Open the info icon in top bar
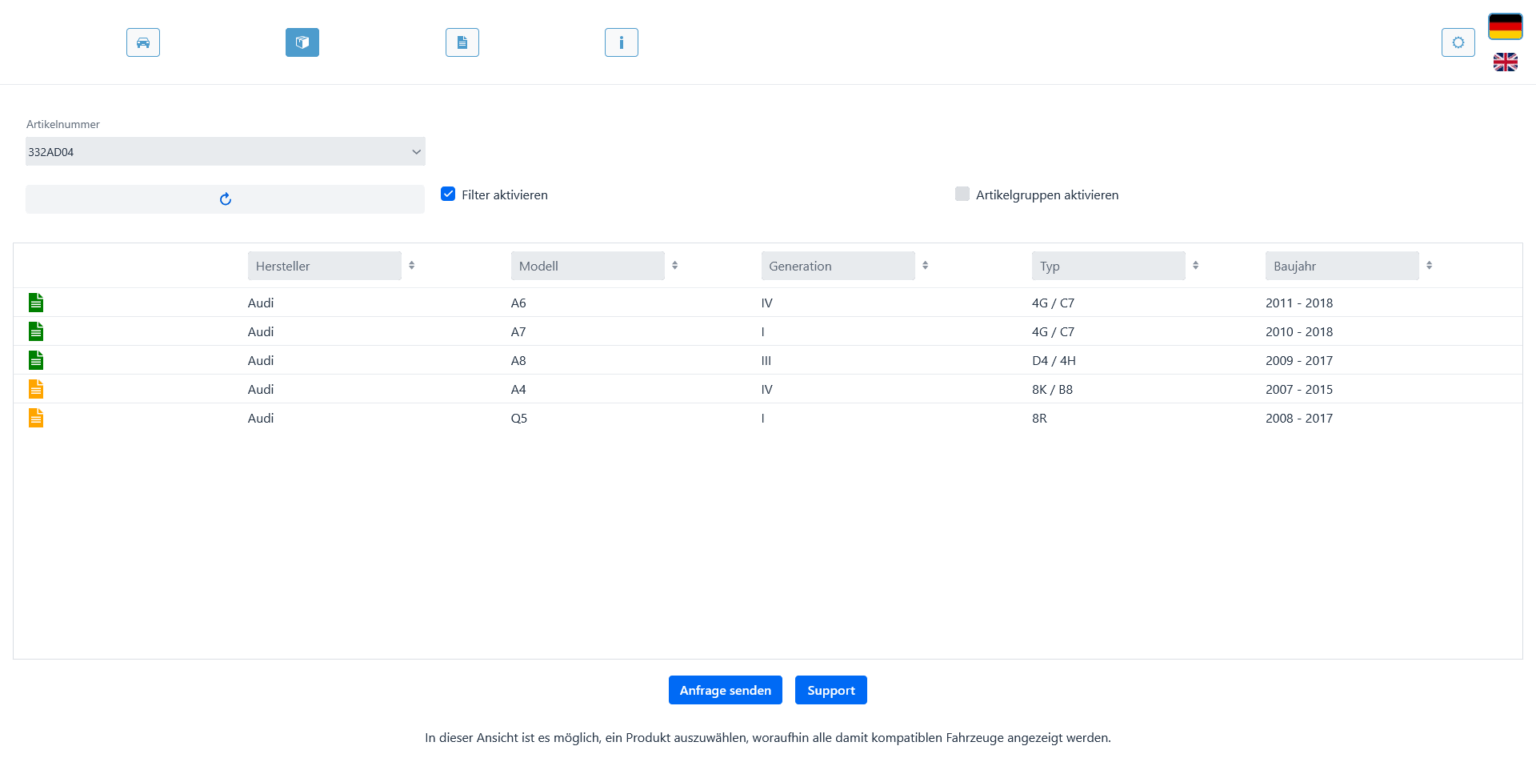The width and height of the screenshot is (1536, 758). pos(621,42)
